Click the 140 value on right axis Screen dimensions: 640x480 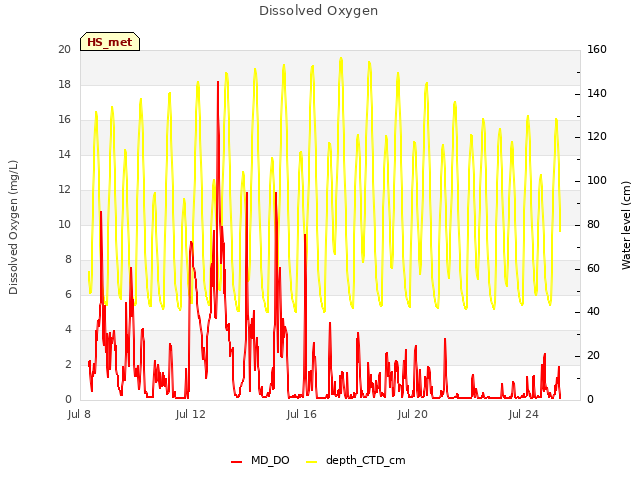point(597,93)
